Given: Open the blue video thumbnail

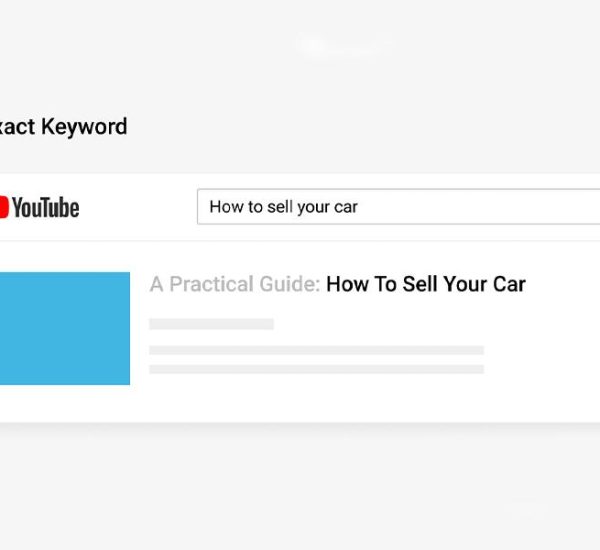Looking at the screenshot, I should click(64, 328).
